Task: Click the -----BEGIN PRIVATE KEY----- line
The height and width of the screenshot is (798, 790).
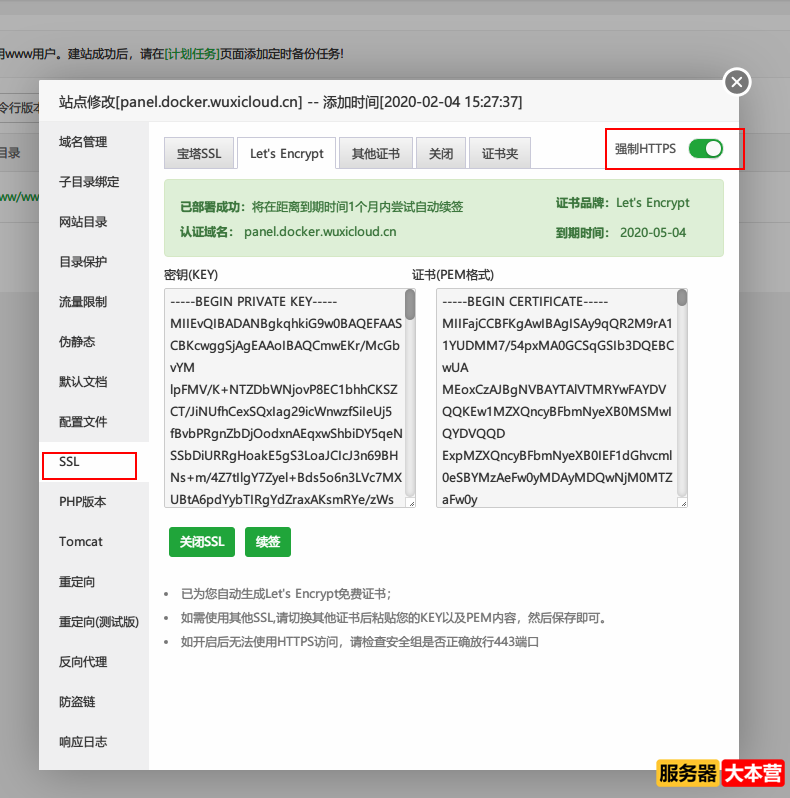Action: tap(253, 301)
